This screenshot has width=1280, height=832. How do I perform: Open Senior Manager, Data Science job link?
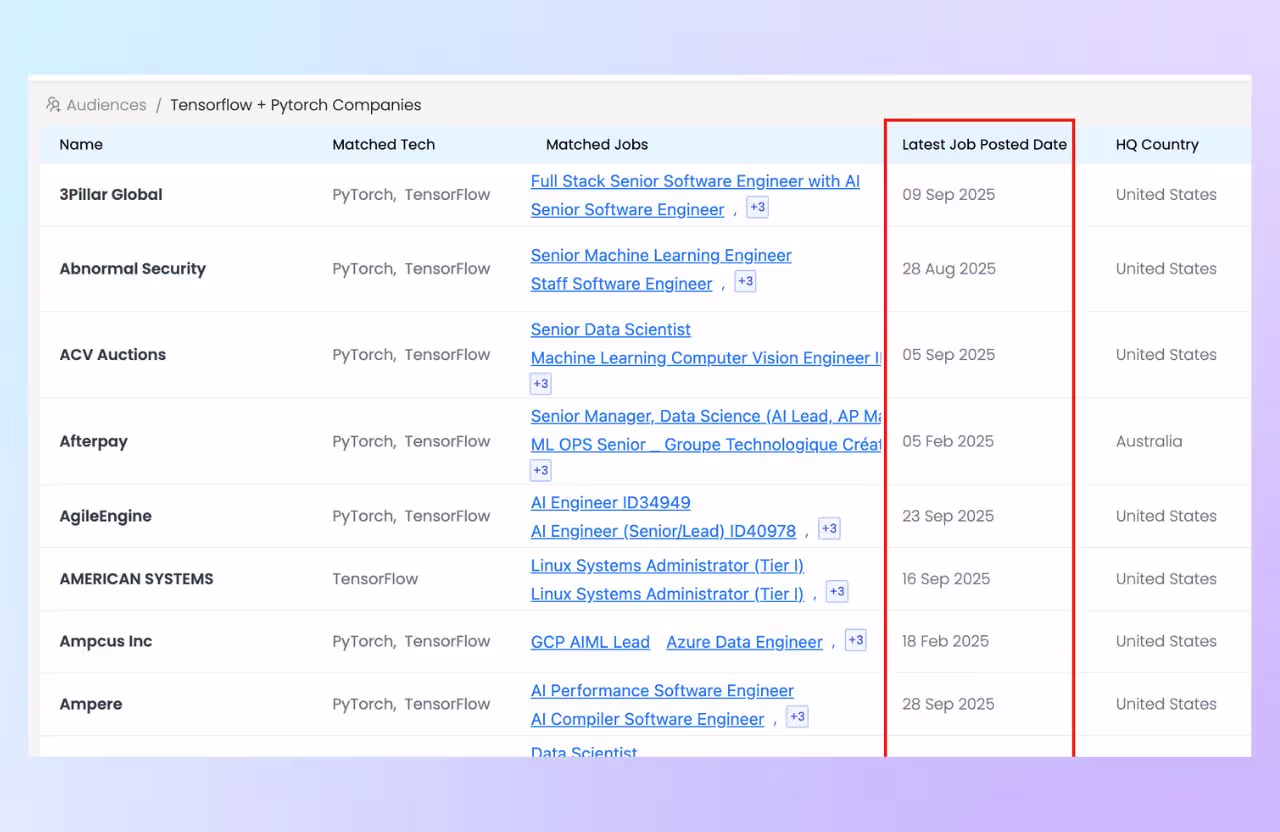click(706, 416)
